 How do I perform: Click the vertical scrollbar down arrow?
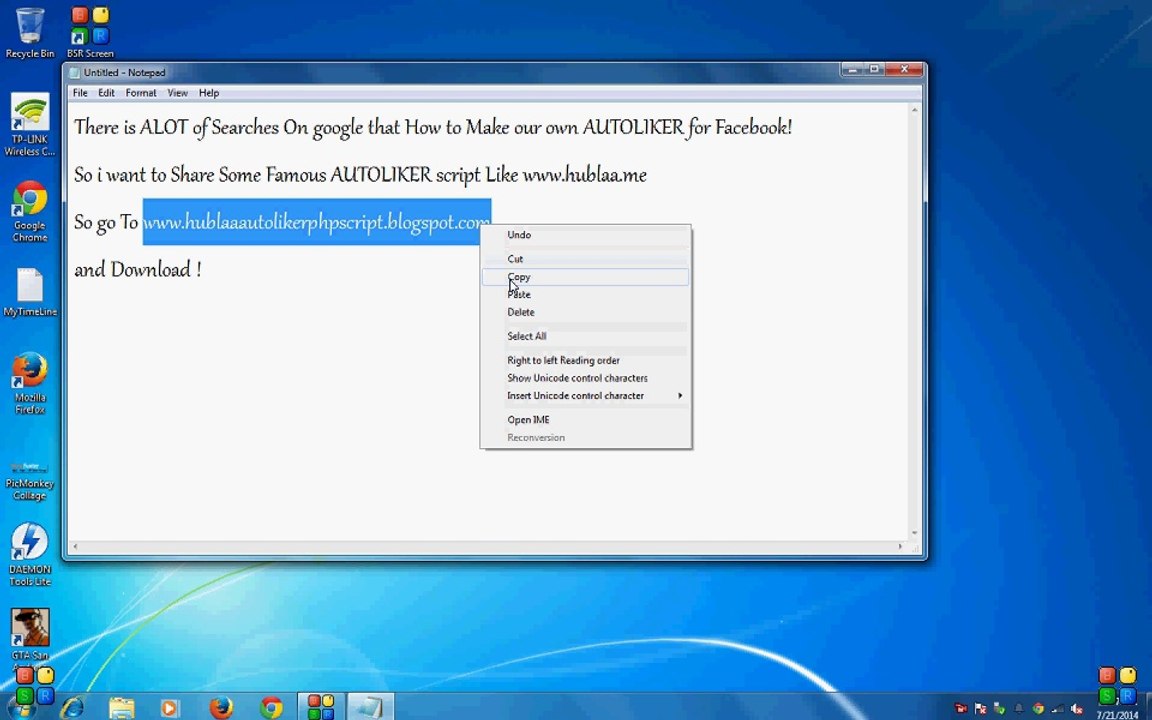915,533
